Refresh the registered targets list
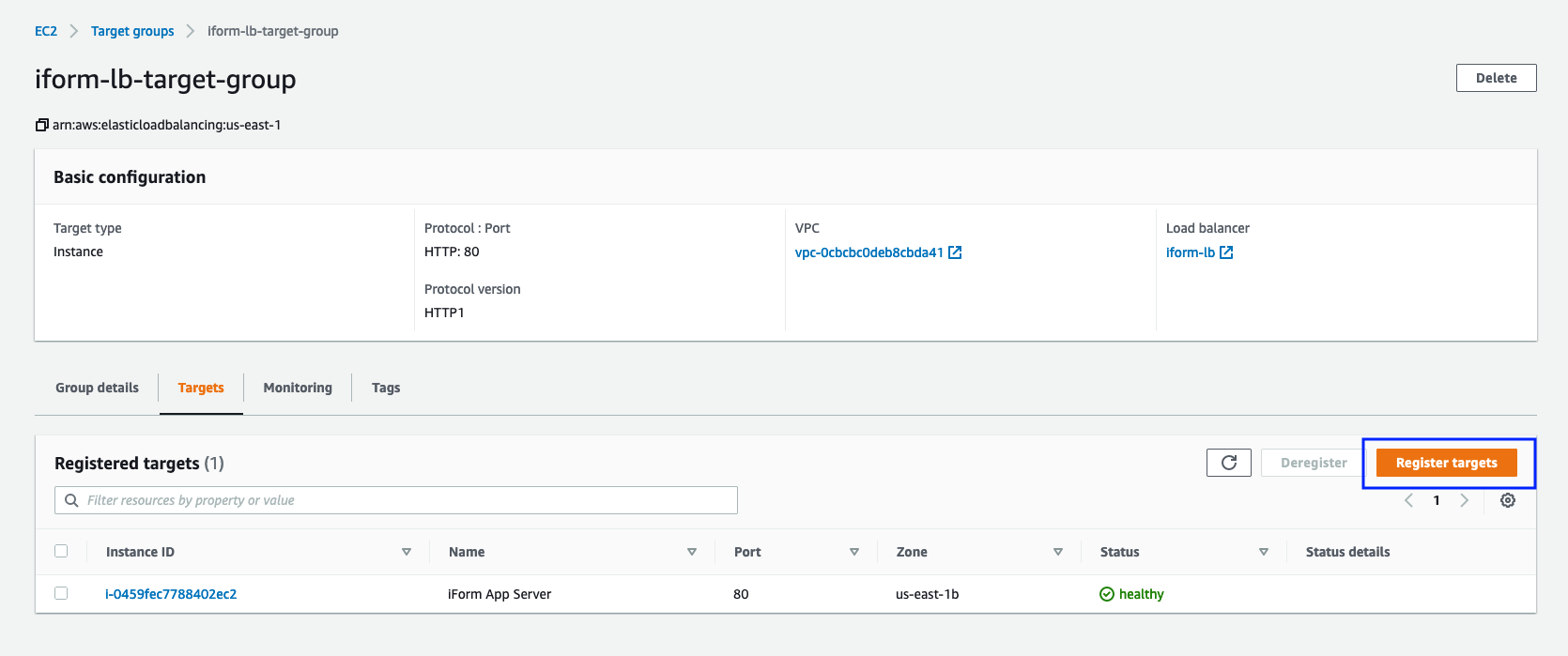Viewport: 1568px width, 656px height. pos(1229,463)
